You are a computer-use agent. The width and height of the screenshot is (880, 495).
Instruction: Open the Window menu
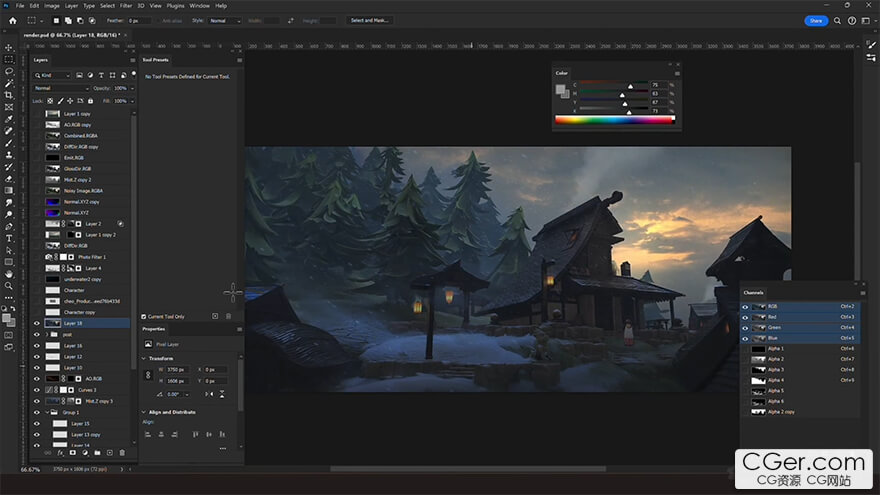coord(199,6)
